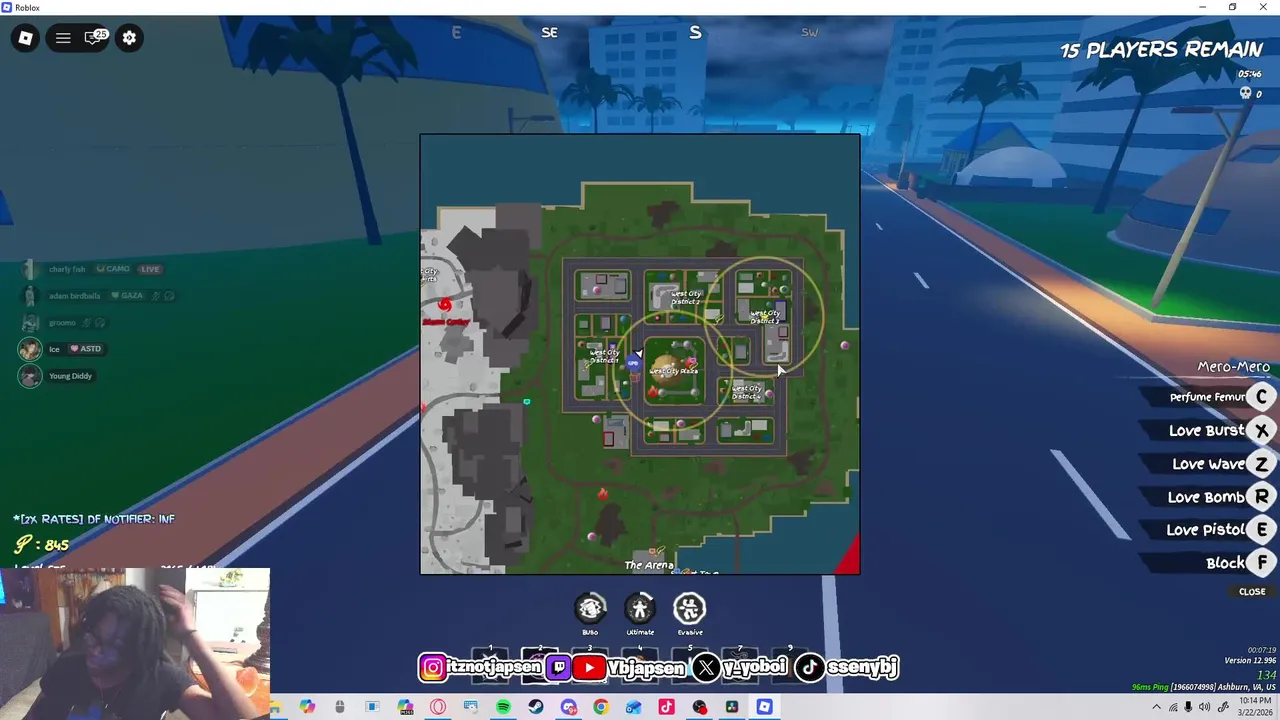This screenshot has height=720, width=1280.
Task: Click the Twitch logo overlay
Action: [558, 667]
